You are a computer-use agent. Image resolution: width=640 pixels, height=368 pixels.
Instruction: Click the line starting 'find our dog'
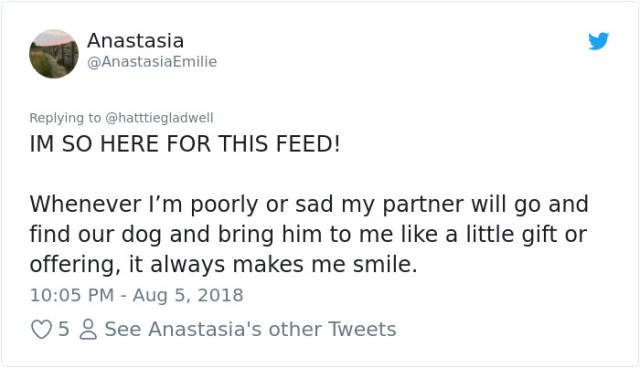308,234
